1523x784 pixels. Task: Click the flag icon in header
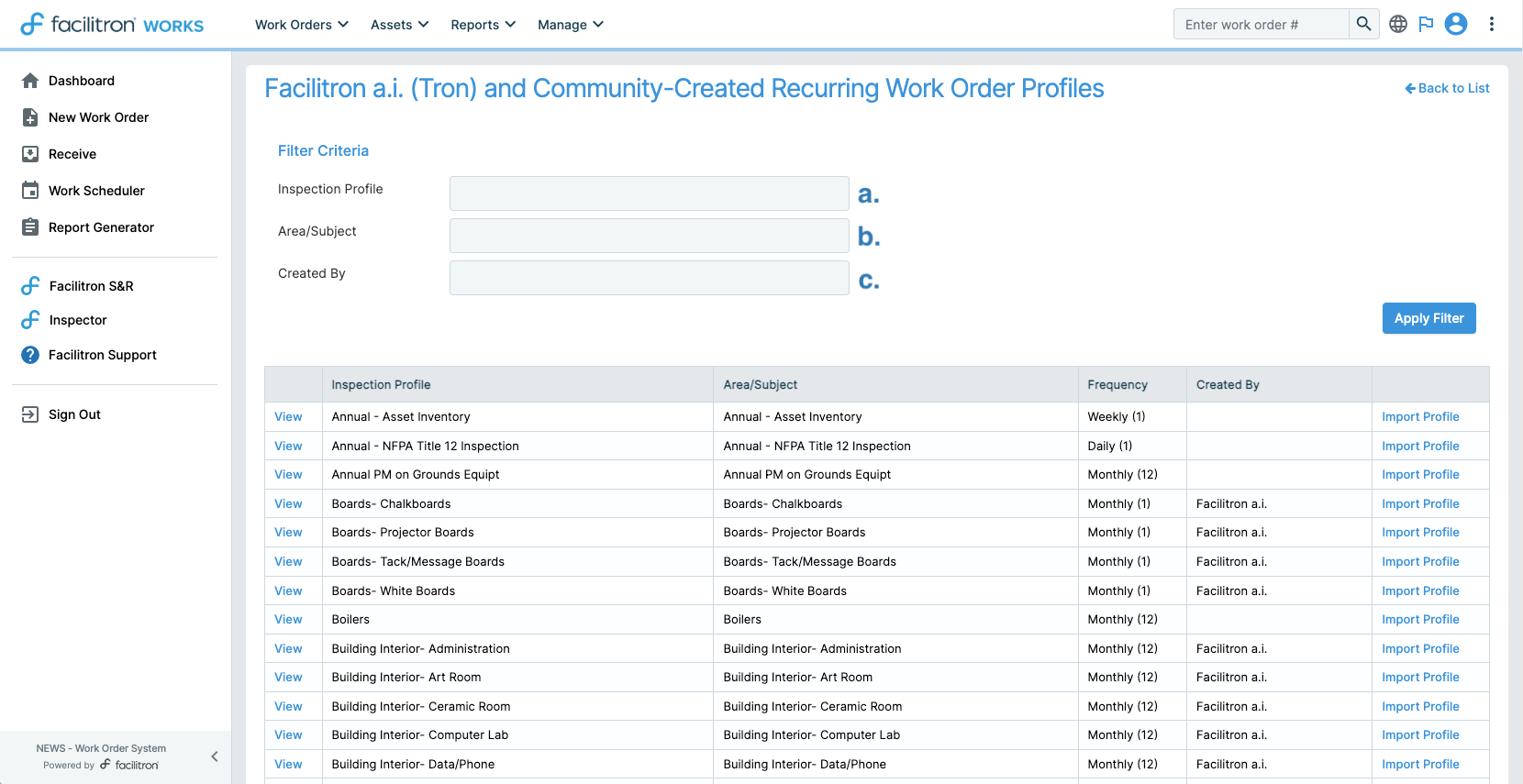click(1426, 24)
